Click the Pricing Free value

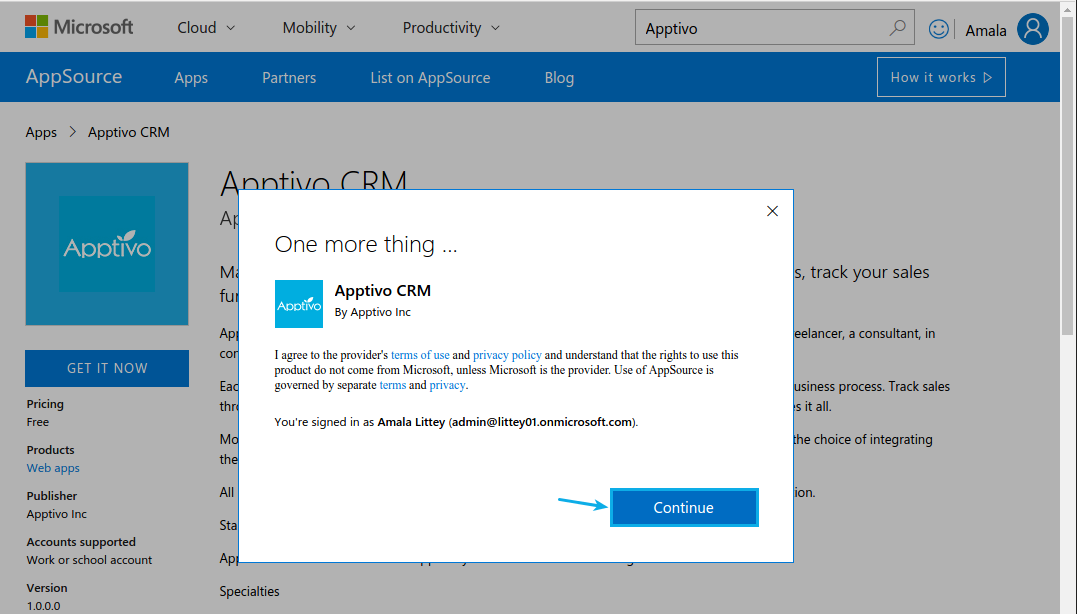click(38, 422)
